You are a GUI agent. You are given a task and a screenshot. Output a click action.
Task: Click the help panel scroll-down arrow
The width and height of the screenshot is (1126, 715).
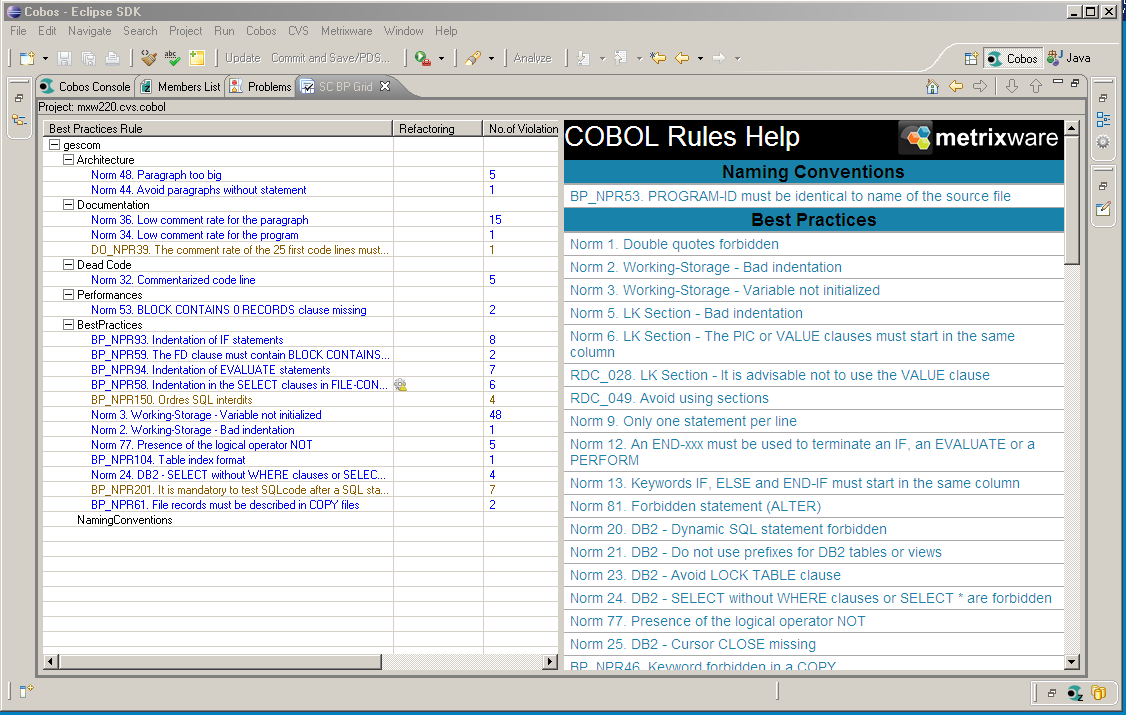coord(1071,663)
